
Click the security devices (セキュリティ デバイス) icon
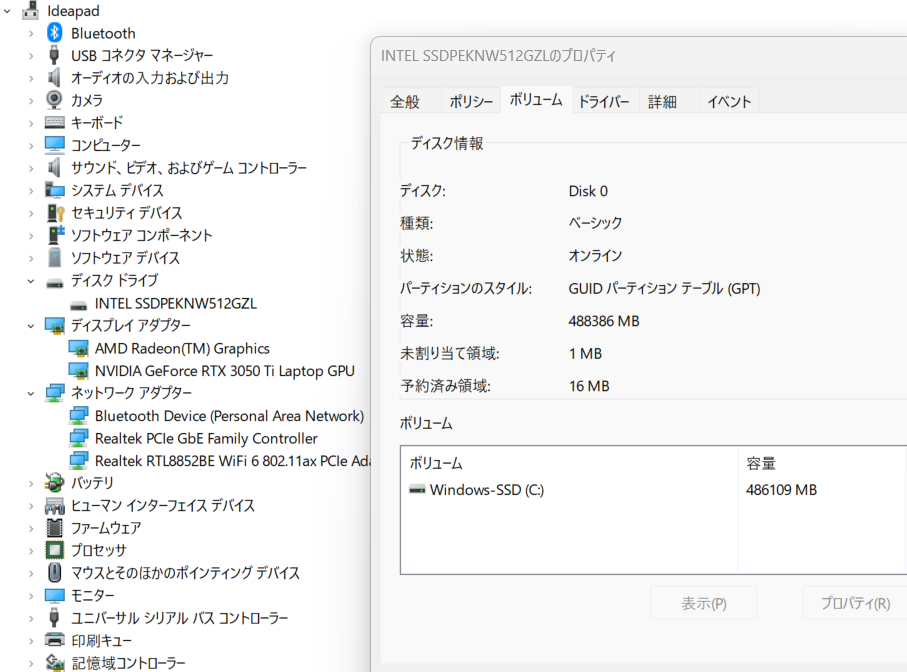pyautogui.click(x=55, y=213)
